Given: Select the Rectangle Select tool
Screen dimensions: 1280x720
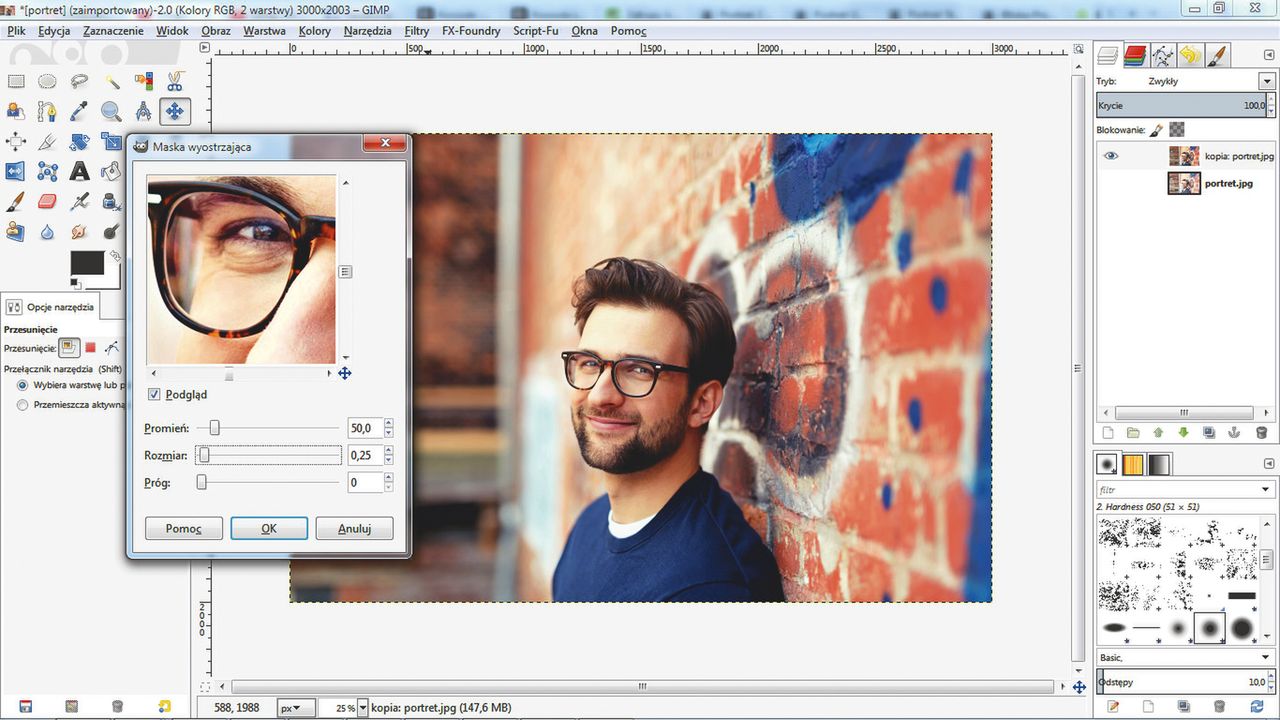Looking at the screenshot, I should (x=16, y=81).
